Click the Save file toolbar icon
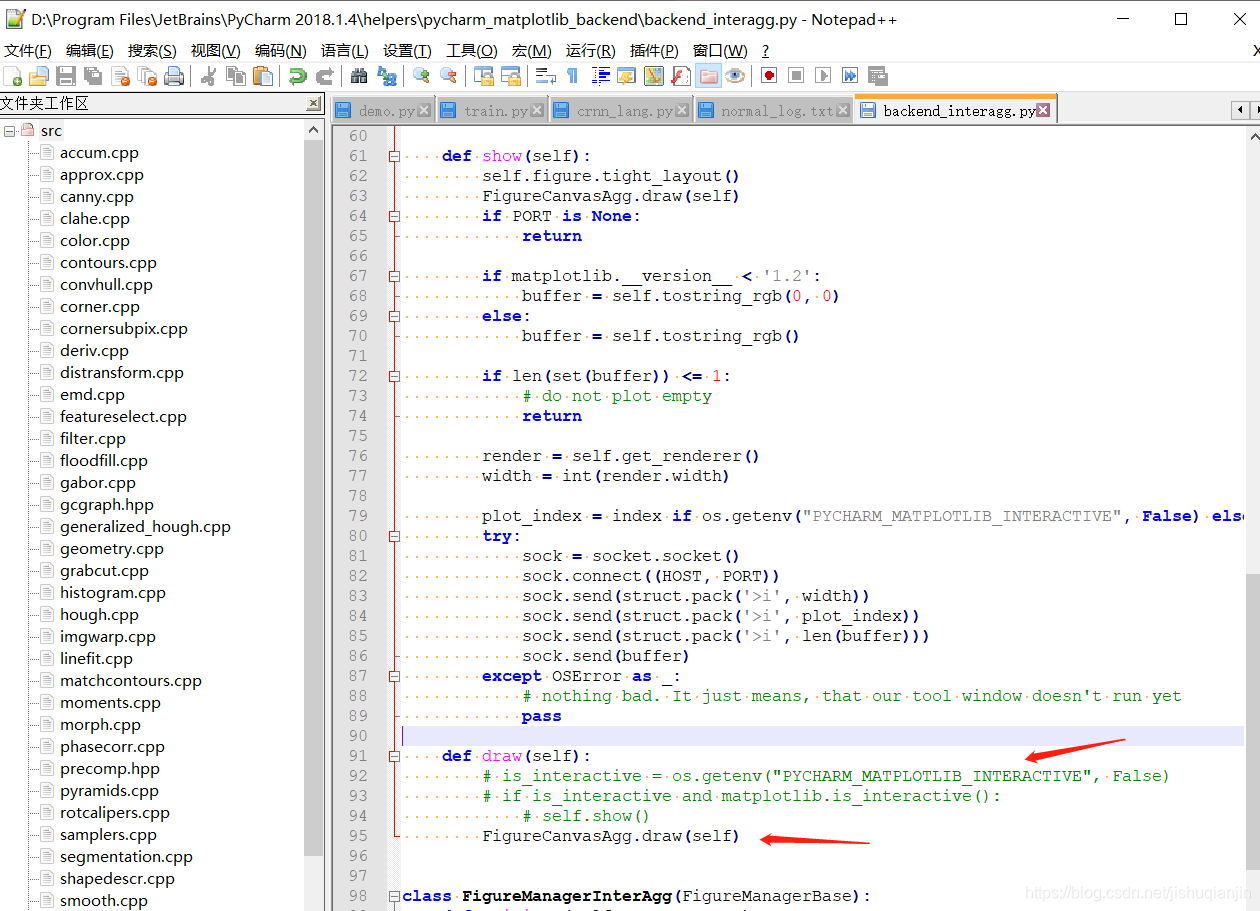Image resolution: width=1260 pixels, height=911 pixels. [x=66, y=76]
